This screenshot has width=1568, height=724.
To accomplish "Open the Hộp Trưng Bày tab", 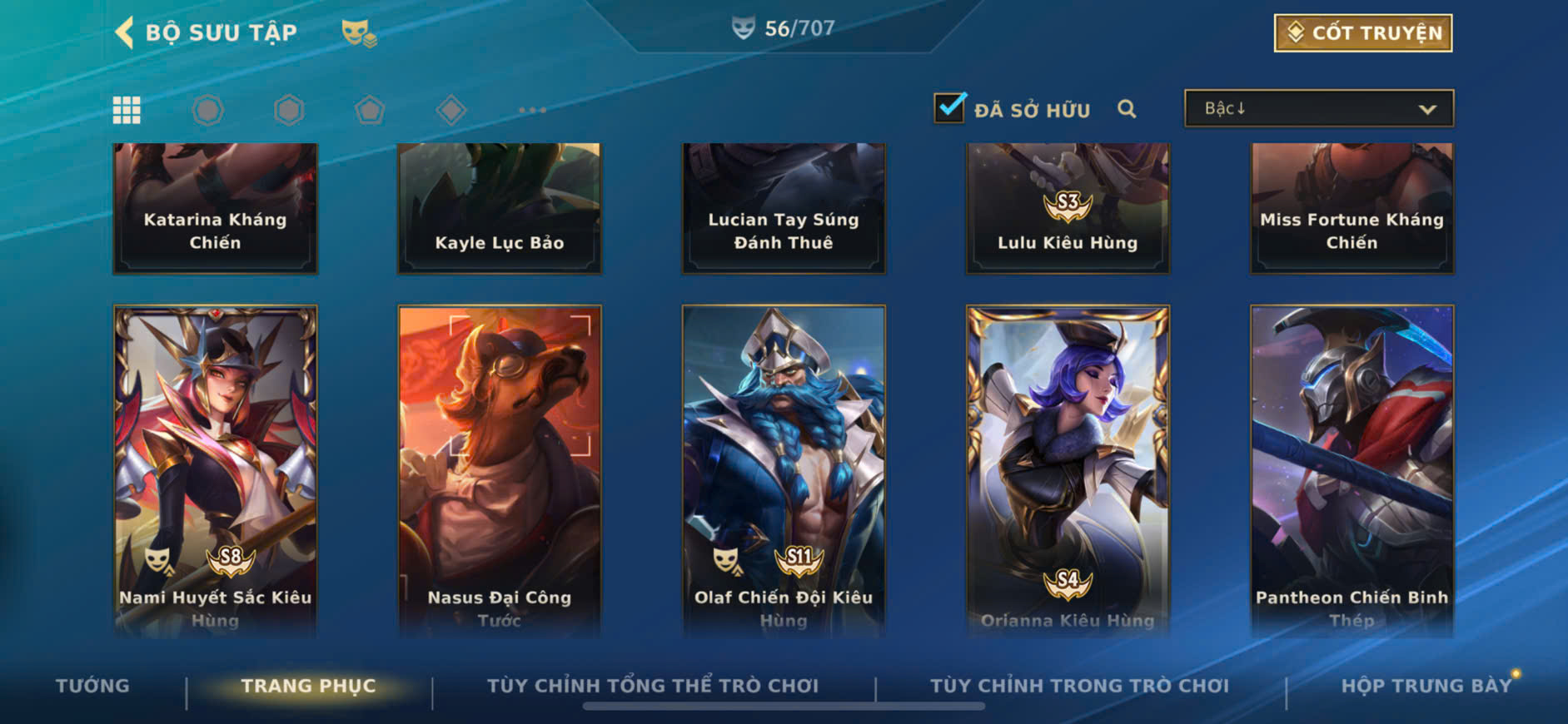I will pyautogui.click(x=1426, y=686).
